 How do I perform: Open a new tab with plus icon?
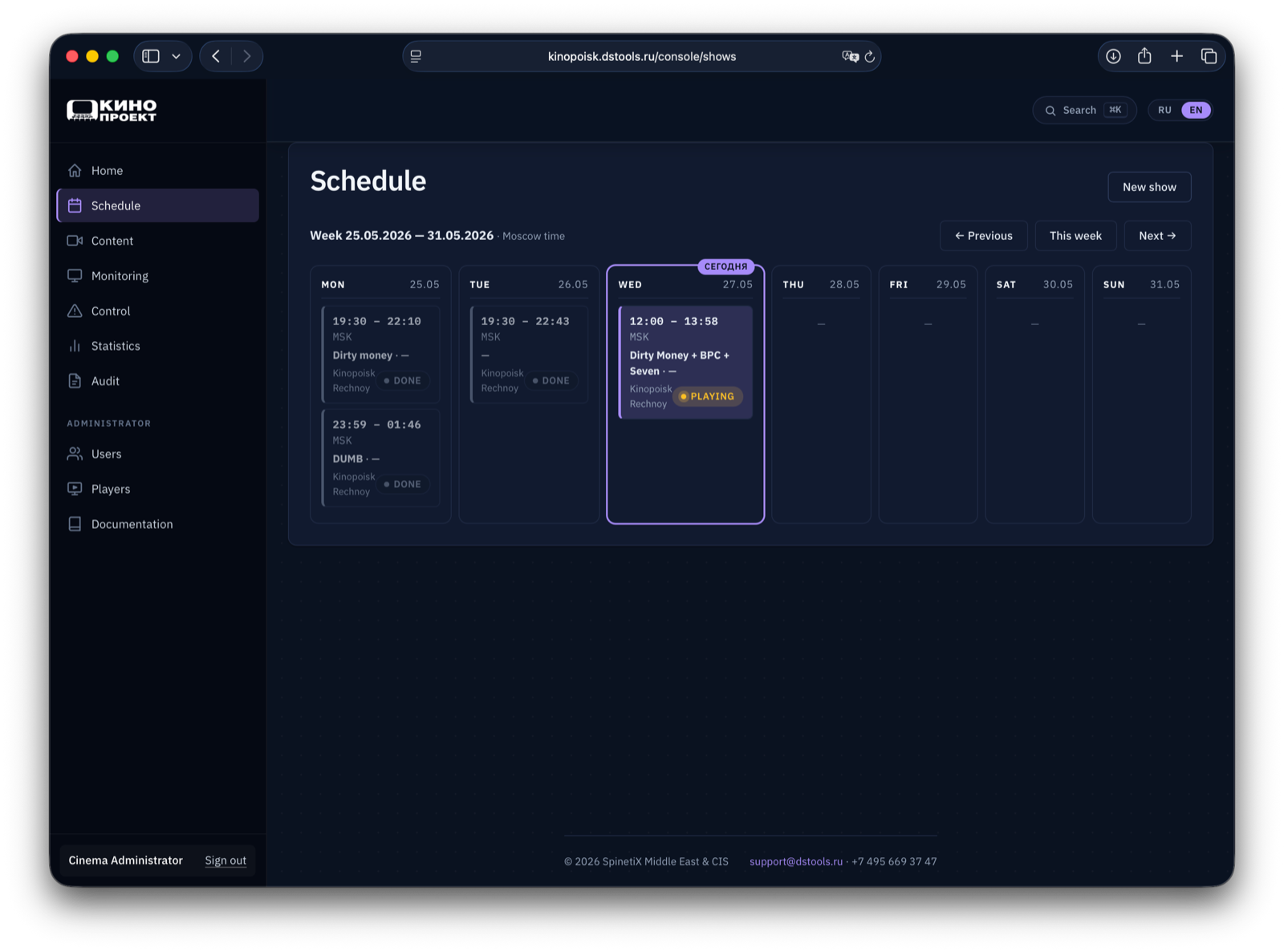[x=1176, y=56]
